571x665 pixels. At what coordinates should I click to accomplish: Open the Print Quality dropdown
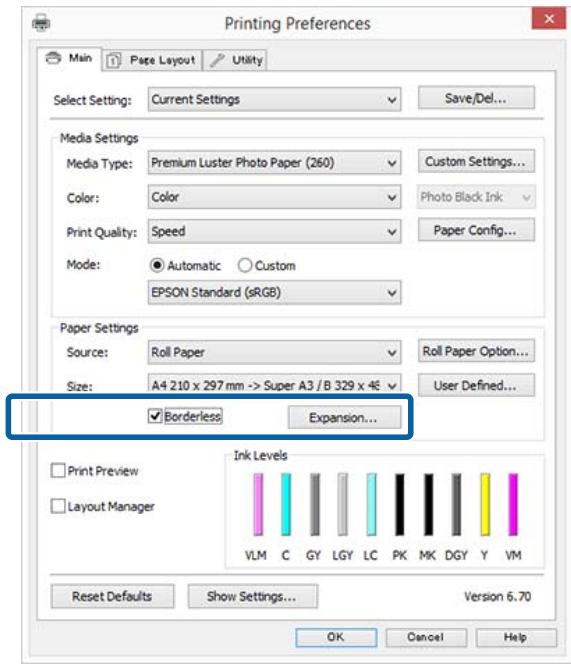click(274, 232)
